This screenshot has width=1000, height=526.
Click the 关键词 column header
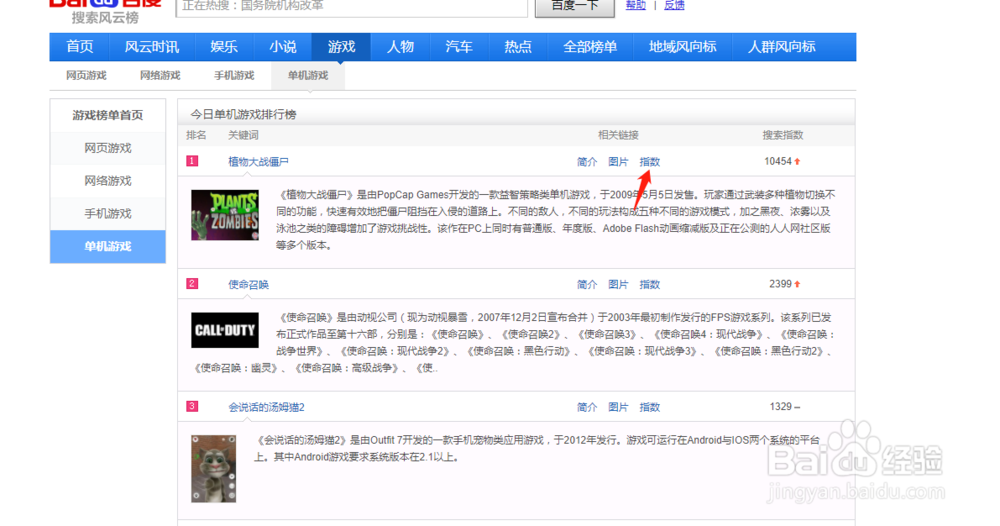[x=243, y=135]
